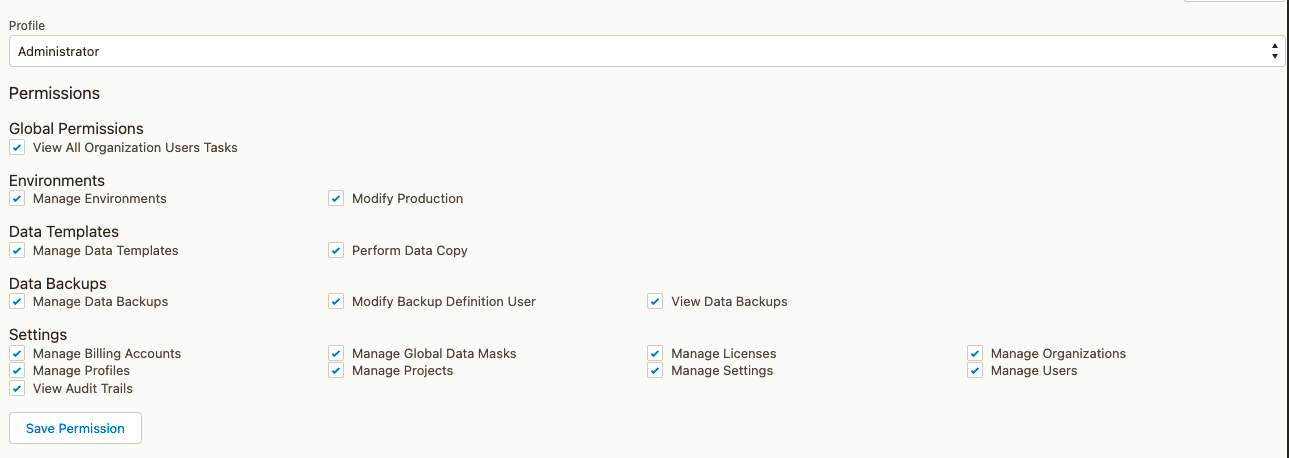Toggle the Perform Data Copy checkbox
The width and height of the screenshot is (1289, 458).
point(336,251)
